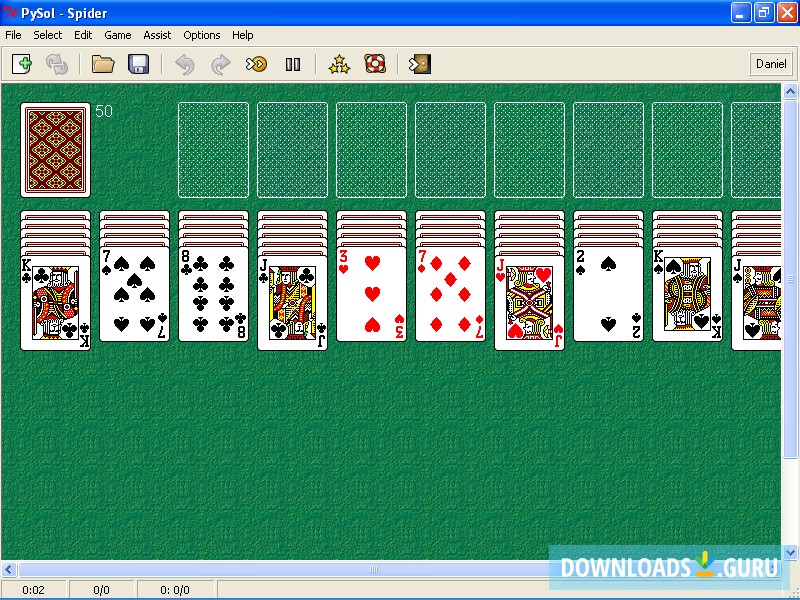800x600 pixels.
Task: Click the vertical scrollbar up arrow
Action: 790,92
